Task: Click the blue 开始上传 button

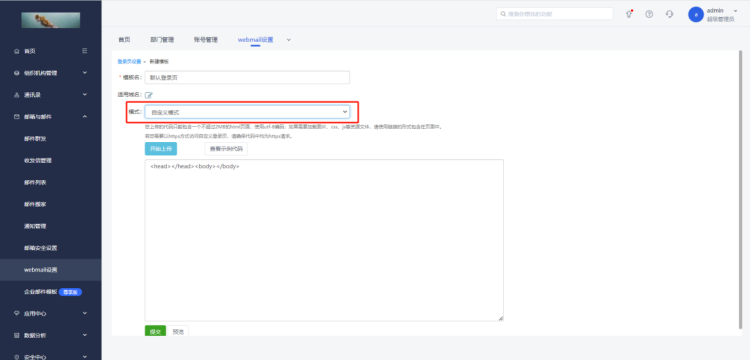Action: tap(161, 149)
